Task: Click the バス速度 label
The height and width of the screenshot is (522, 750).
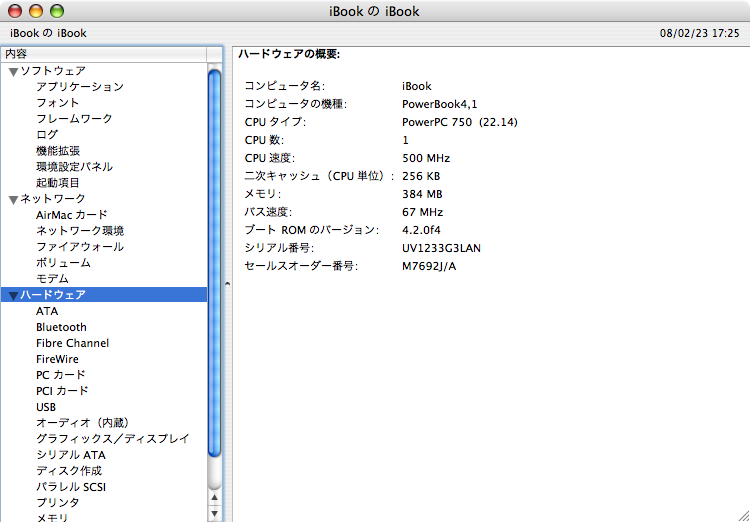Action: [268, 212]
